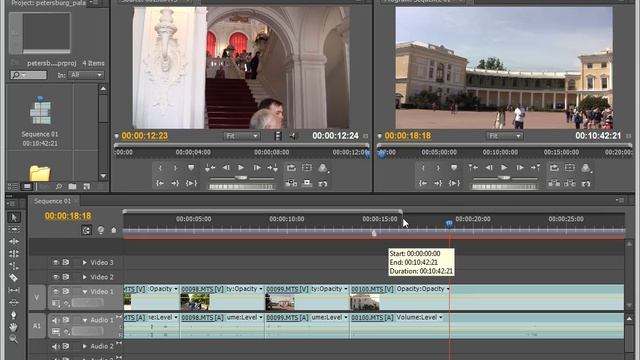Select the Track Select tool
The width and height of the screenshot is (640, 360).
click(x=13, y=229)
